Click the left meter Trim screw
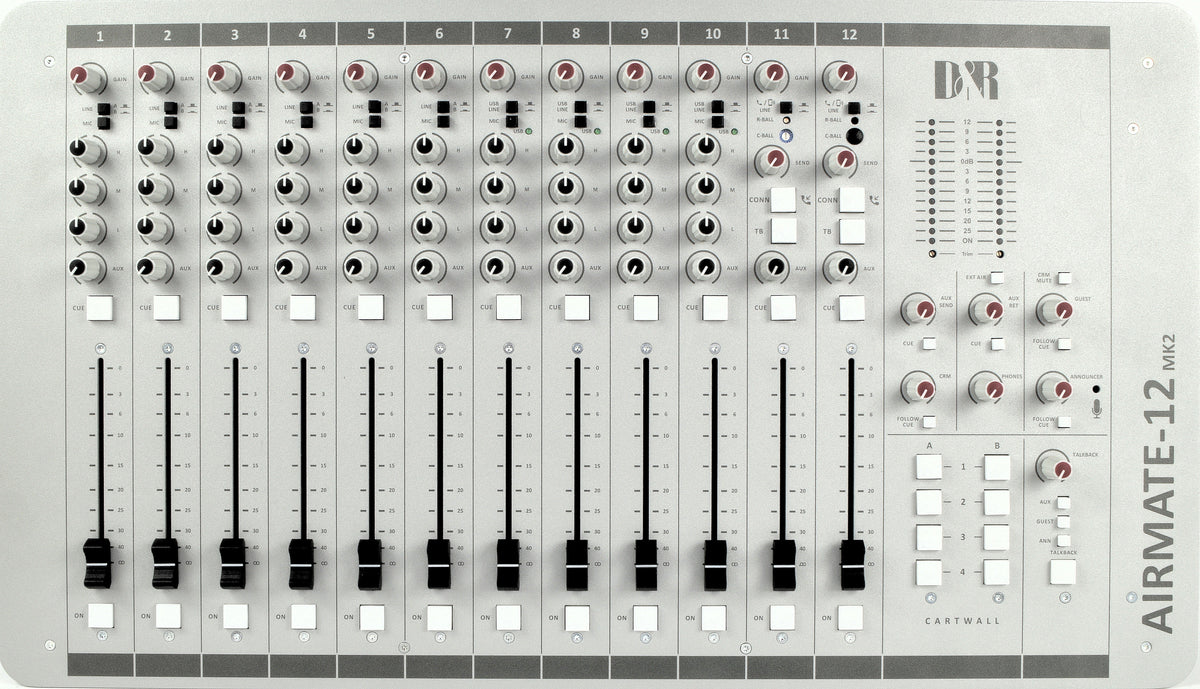The image size is (1200, 689). (x=931, y=253)
